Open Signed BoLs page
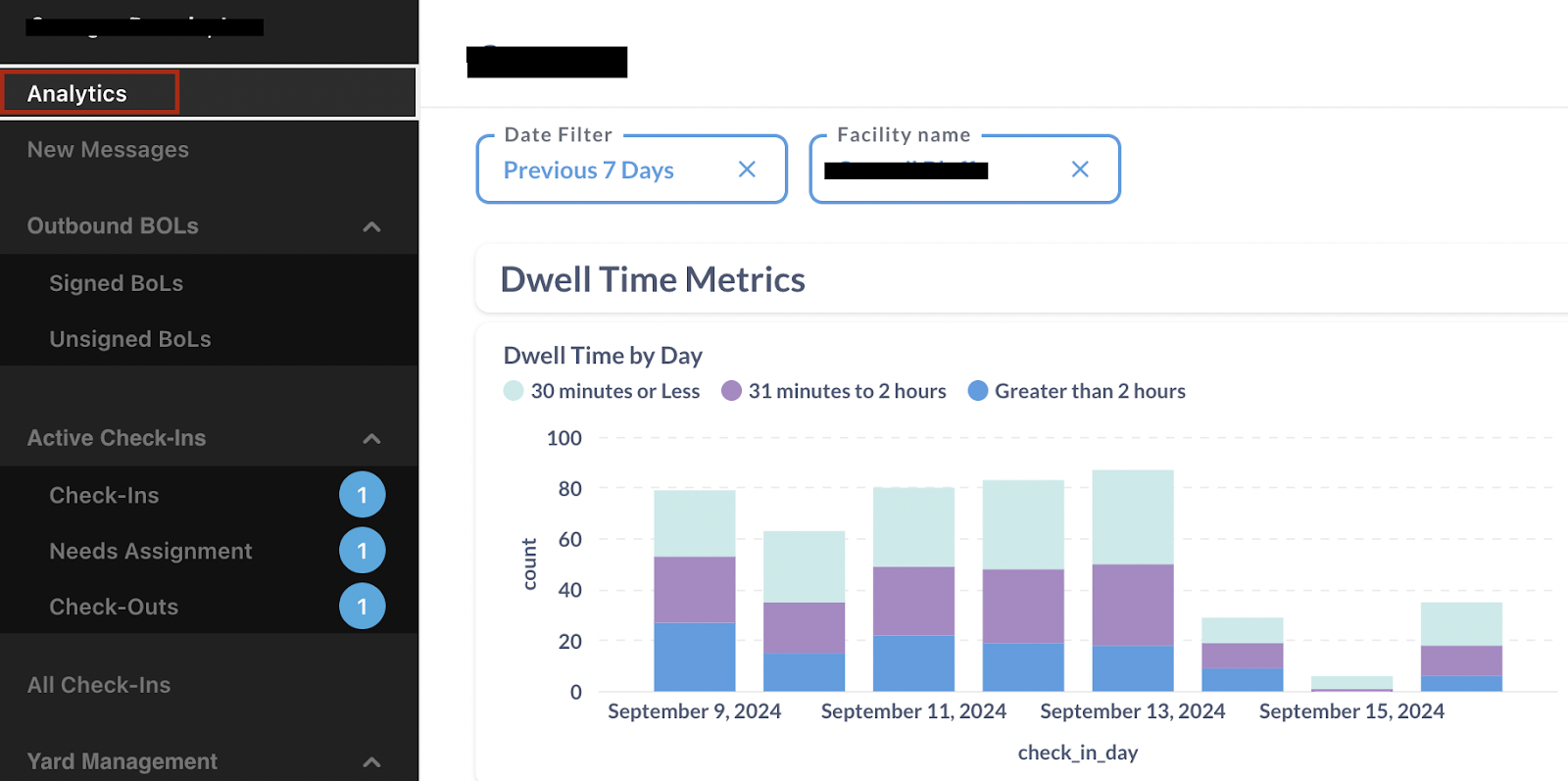The height and width of the screenshot is (781, 1568). click(x=116, y=283)
